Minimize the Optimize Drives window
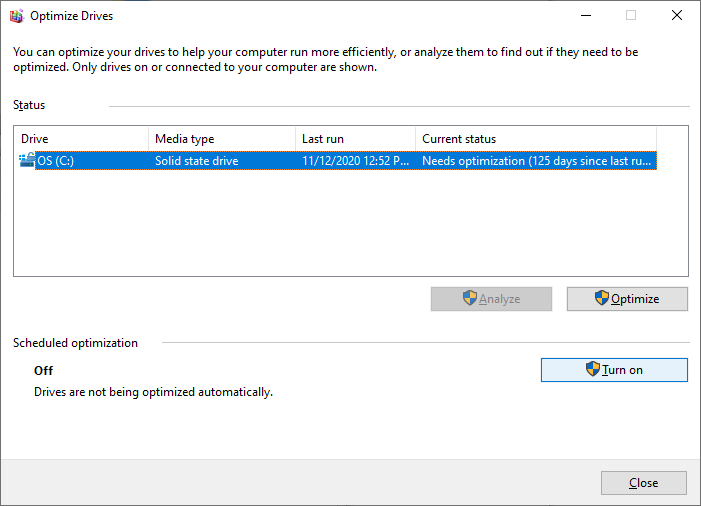Screen dimensions: 701x506 (585, 16)
